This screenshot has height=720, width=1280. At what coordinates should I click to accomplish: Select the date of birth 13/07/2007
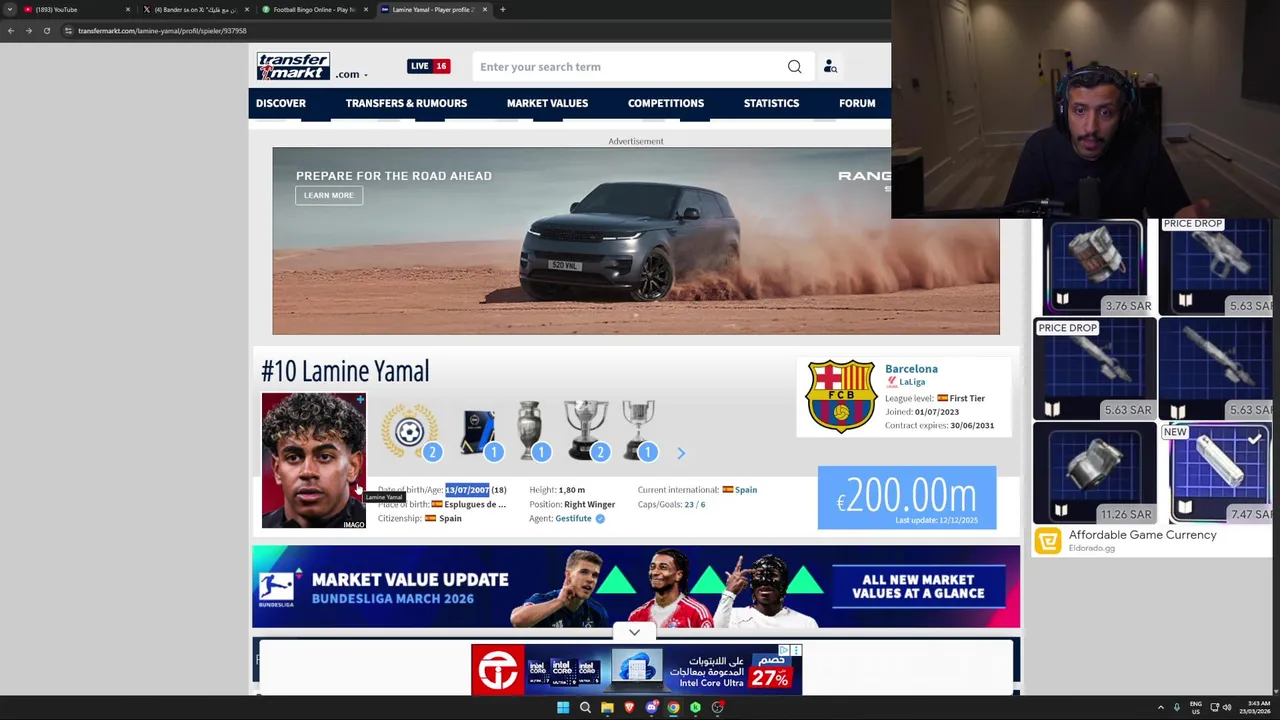point(467,490)
